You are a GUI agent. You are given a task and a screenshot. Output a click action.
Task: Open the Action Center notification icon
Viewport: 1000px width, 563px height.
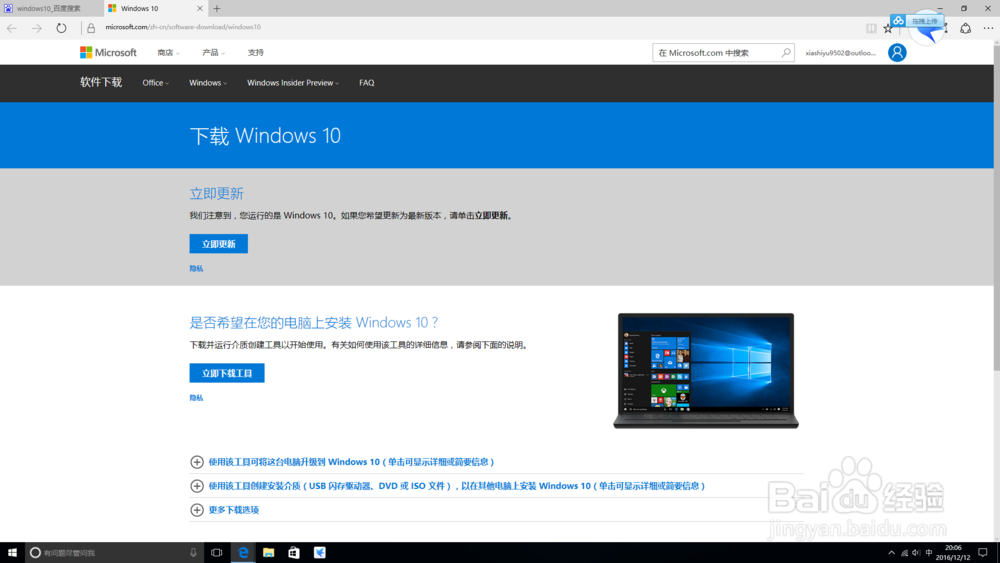[983, 552]
